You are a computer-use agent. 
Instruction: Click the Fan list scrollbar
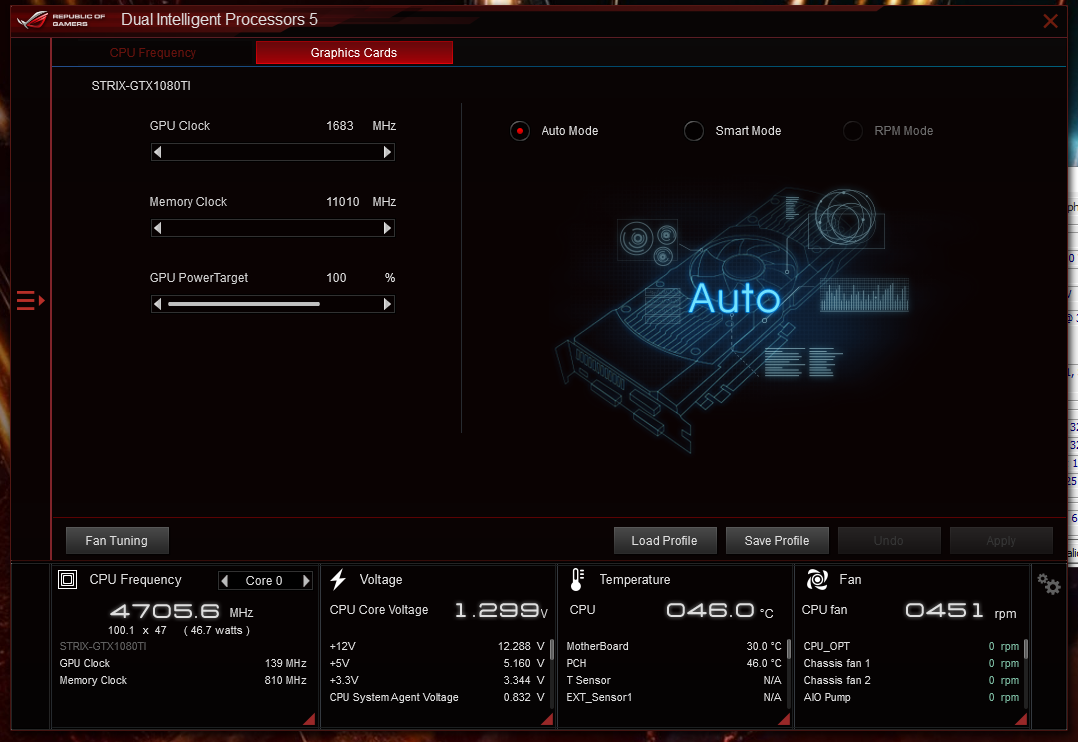[1026, 650]
